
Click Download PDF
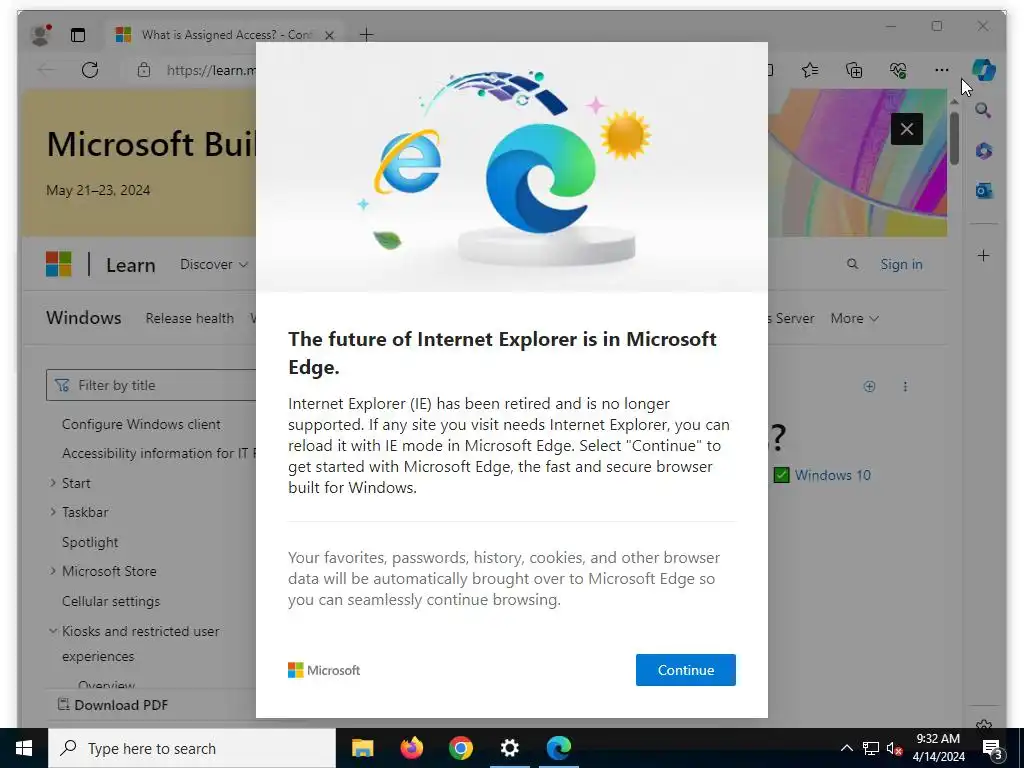[112, 705]
